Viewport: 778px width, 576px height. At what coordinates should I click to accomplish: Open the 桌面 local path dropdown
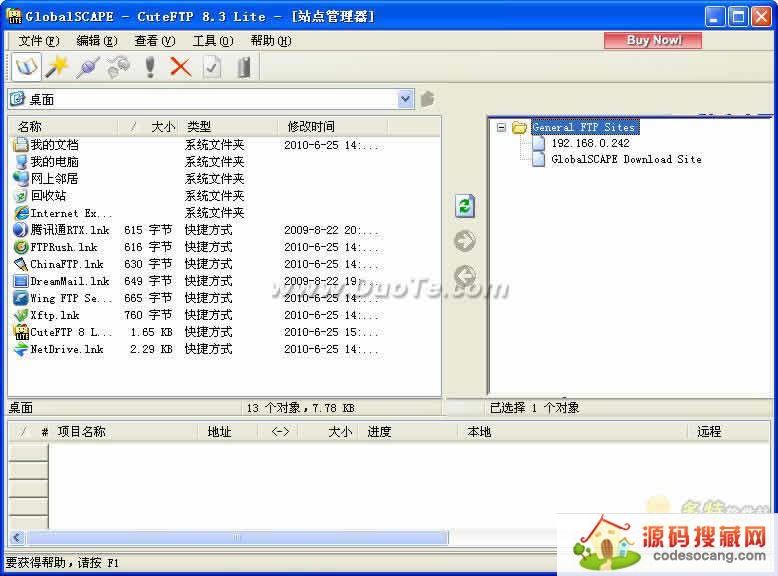[x=405, y=99]
